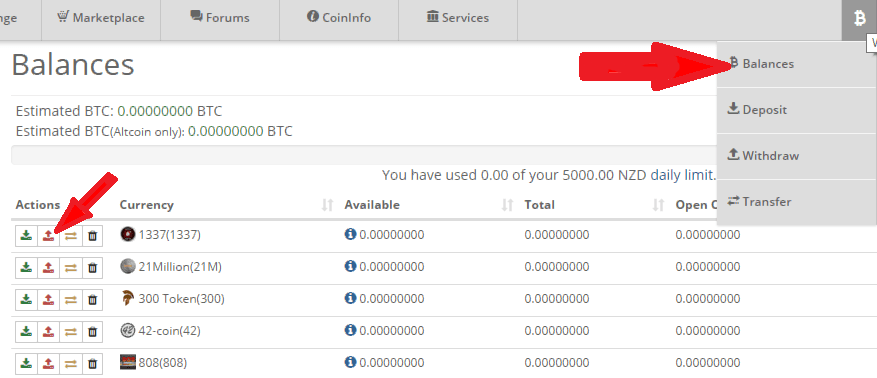Click trash icon for 300 Token row
The image size is (877, 378).
(x=92, y=300)
